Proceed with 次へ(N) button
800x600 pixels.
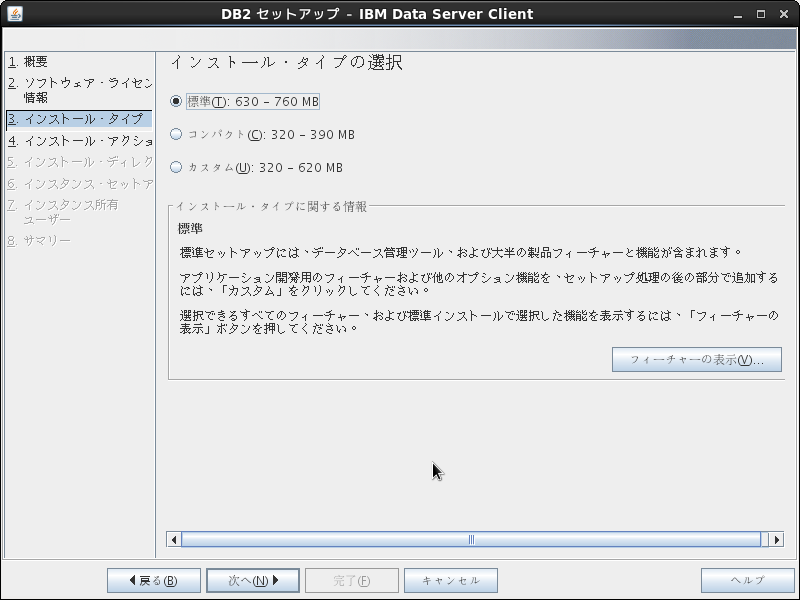tap(253, 581)
